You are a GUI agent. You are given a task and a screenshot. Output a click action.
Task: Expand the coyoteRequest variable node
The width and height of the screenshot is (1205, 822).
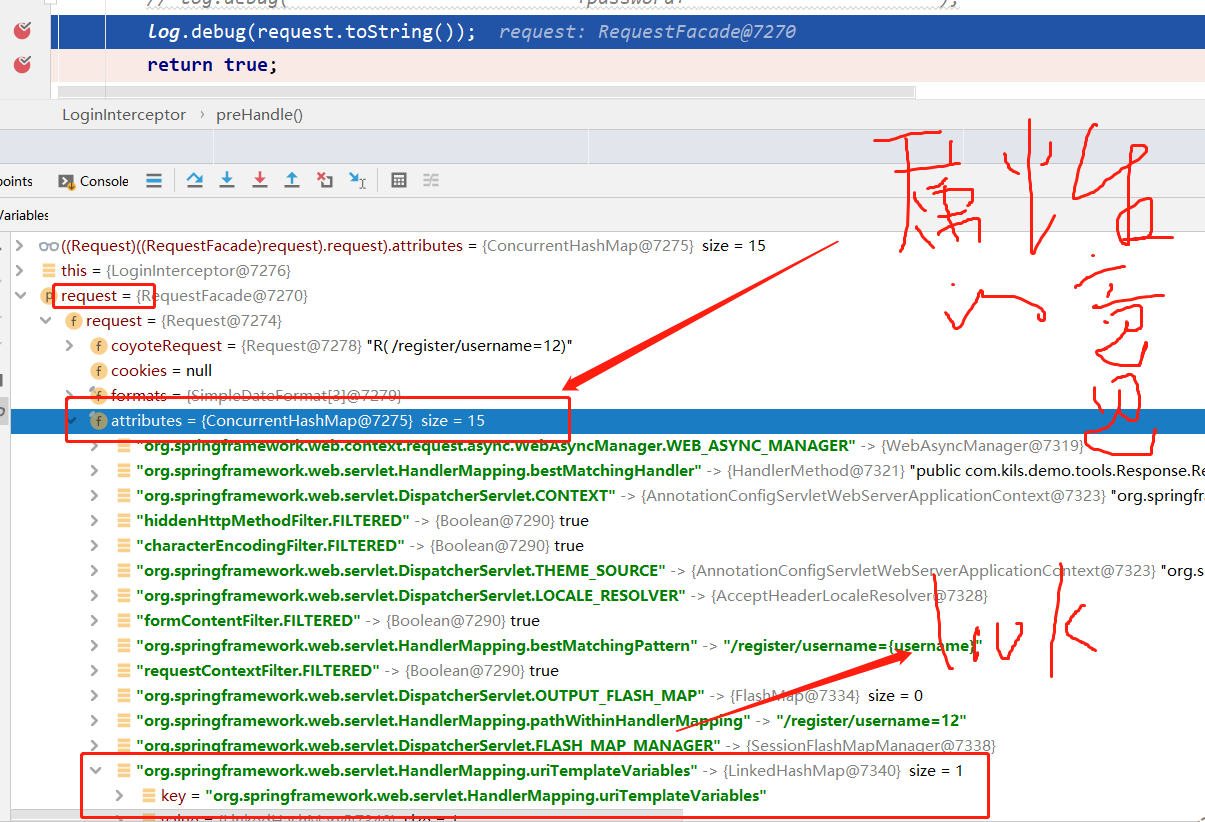point(69,345)
